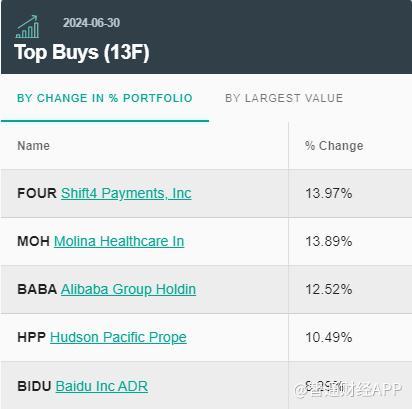Switch to By Change in % Portfolio tab

(x=105, y=98)
